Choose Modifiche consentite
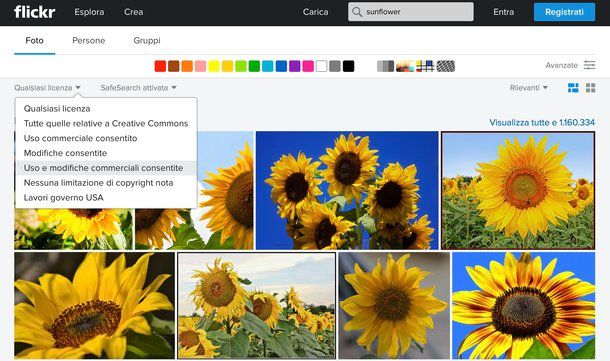 click(106, 153)
